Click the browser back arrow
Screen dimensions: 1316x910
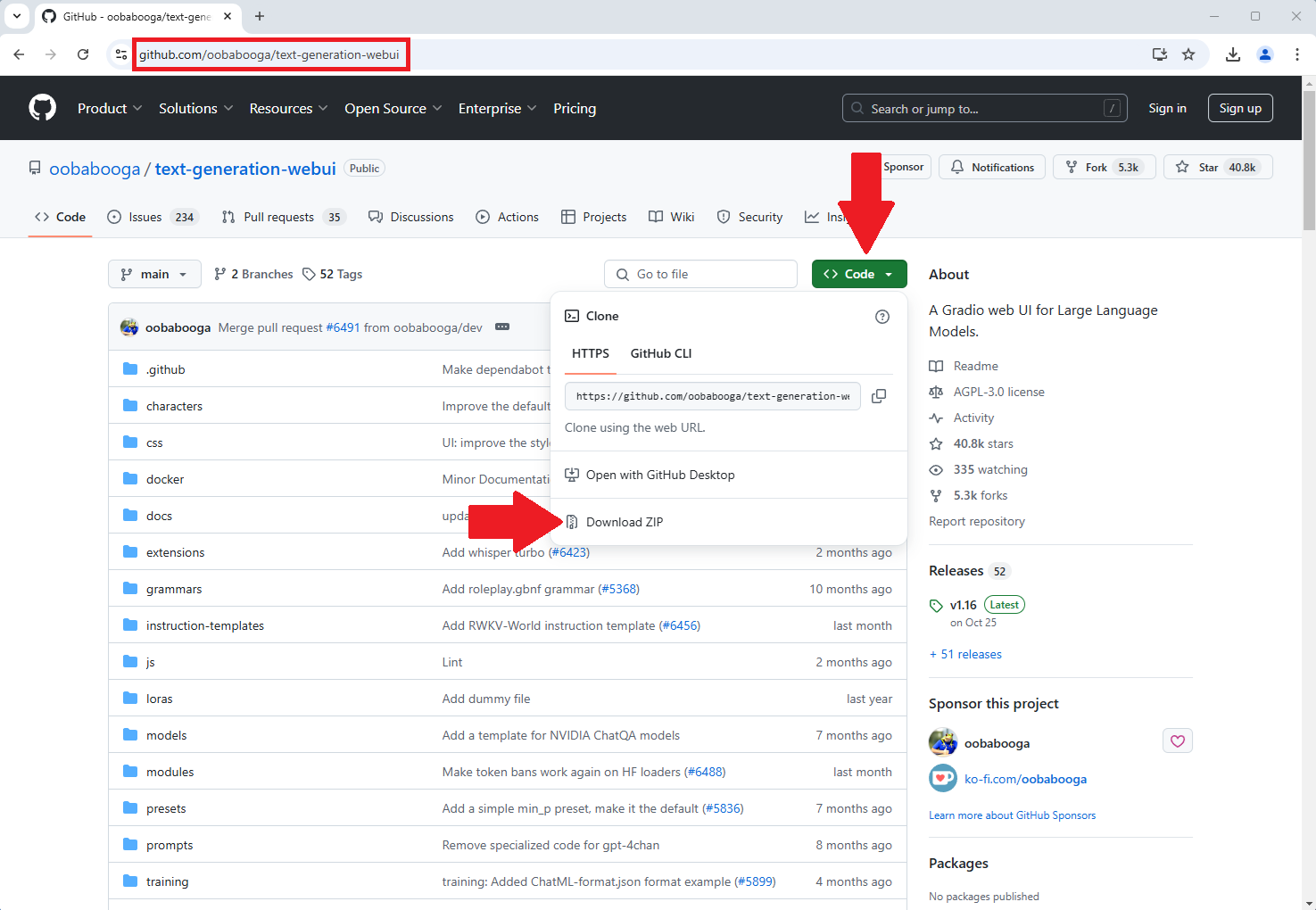pos(19,54)
